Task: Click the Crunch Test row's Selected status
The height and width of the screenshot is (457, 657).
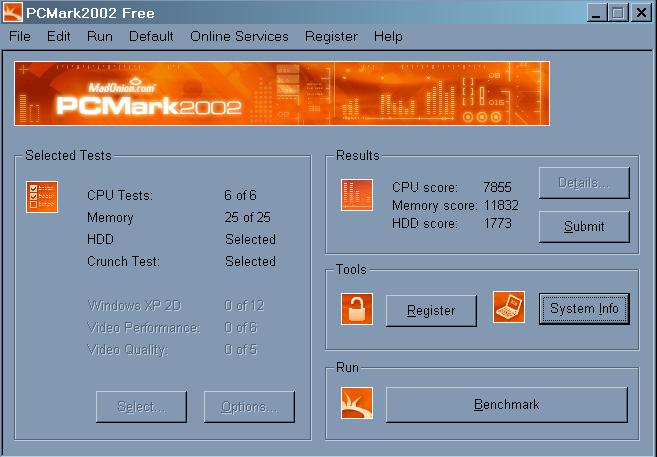Action: point(250,261)
